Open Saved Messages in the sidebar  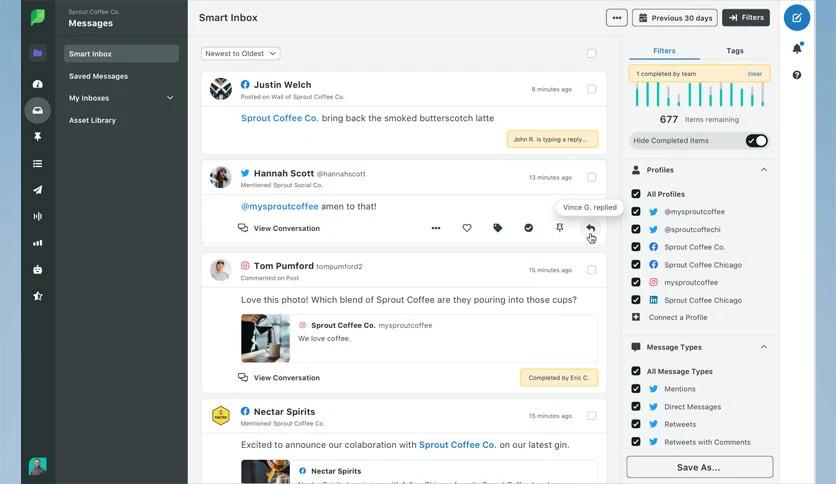pos(98,76)
